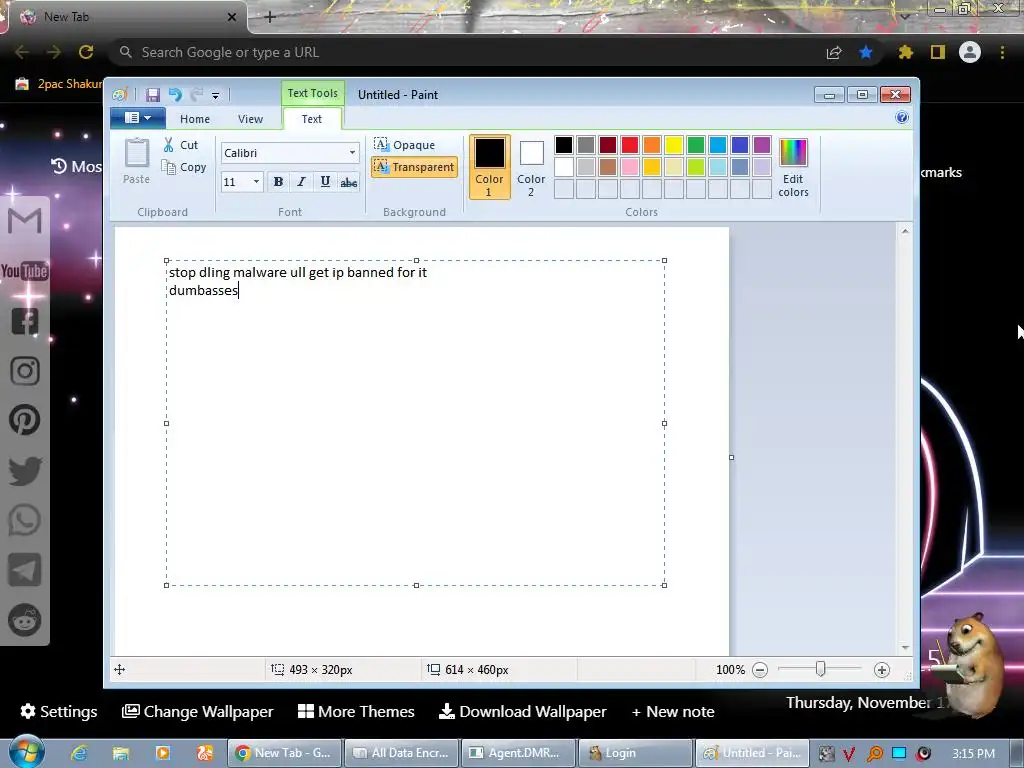Select Color 2 background button
Viewport: 1024px width, 768px height.
[531, 167]
